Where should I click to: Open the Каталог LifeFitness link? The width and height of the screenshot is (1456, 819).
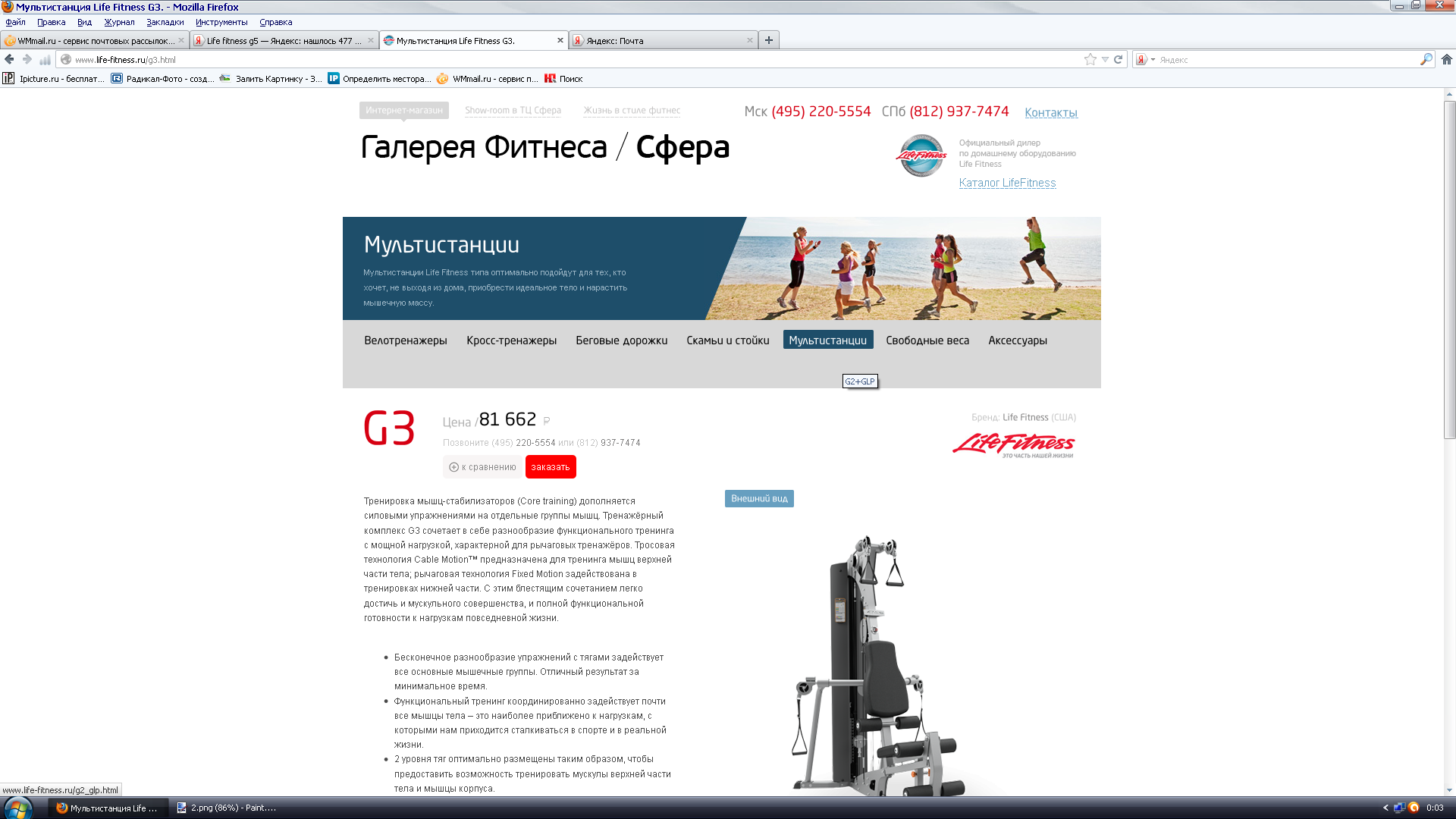pyautogui.click(x=1006, y=183)
